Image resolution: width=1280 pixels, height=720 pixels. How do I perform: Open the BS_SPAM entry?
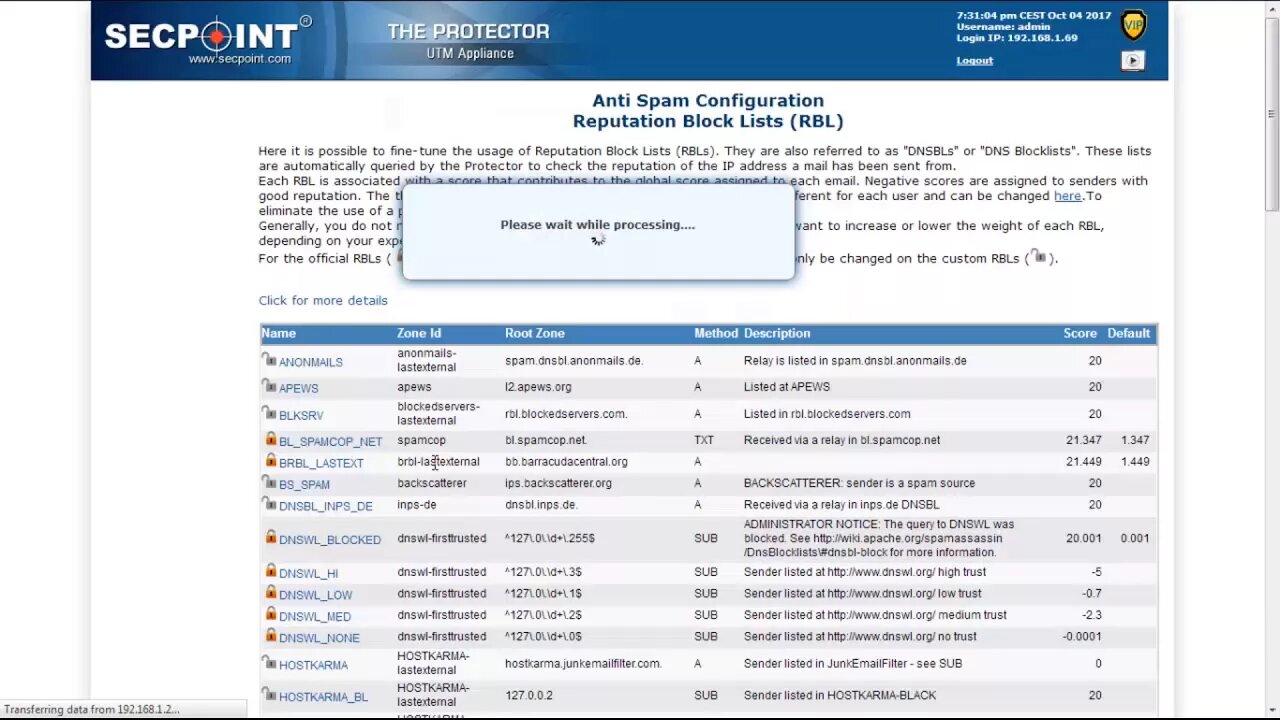[304, 485]
